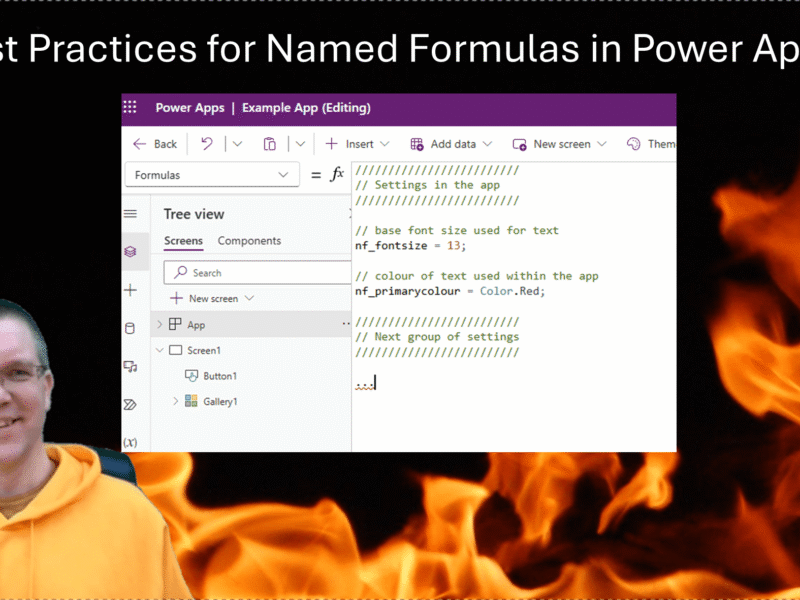Expand the Add data chevron
Screen dimensions: 800x600
[x=487, y=144]
